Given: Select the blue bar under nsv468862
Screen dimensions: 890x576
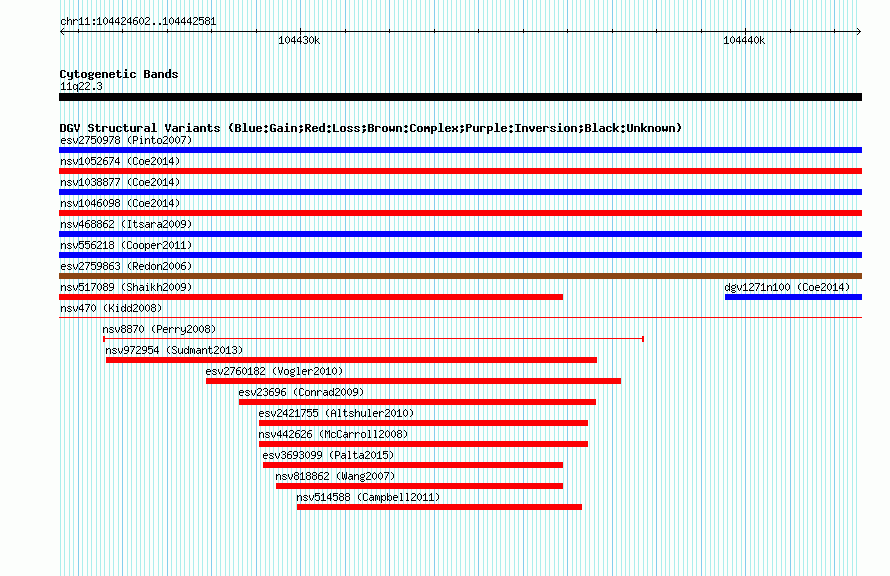Looking at the screenshot, I should click(460, 234).
